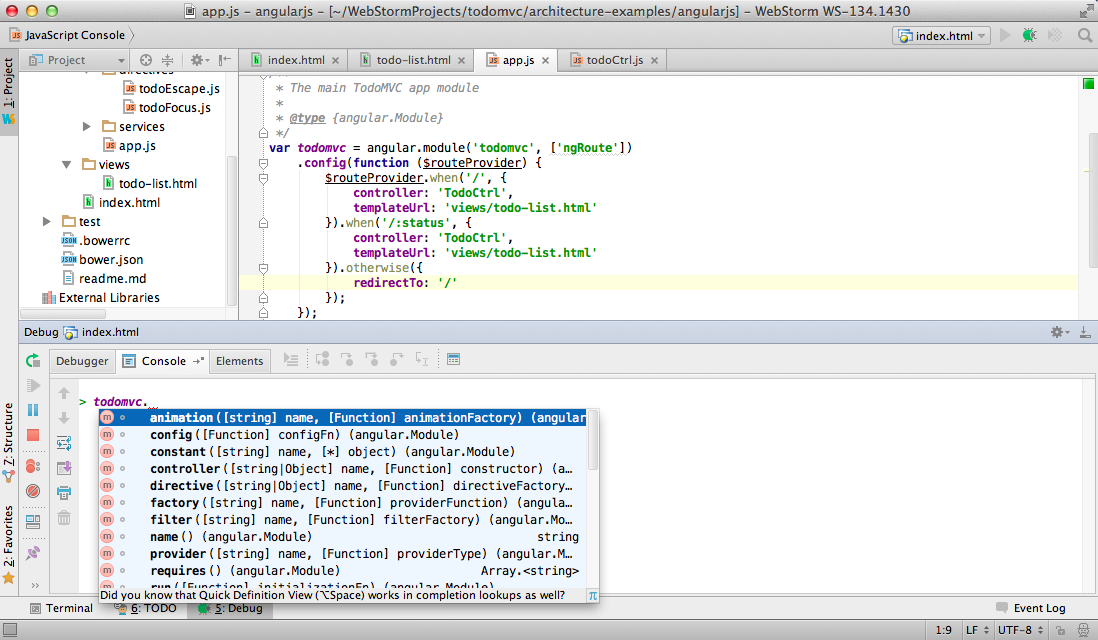Viewport: 1098px width, 640px height.
Task: Expand the test folder in Project tree
Action: coord(46,221)
